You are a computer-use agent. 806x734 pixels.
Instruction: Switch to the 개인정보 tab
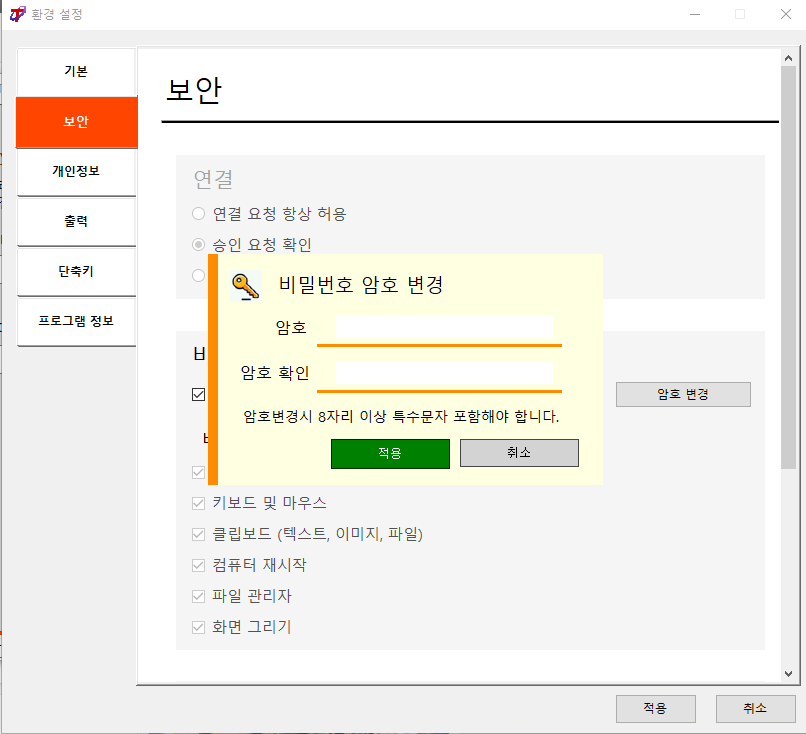[x=76, y=171]
